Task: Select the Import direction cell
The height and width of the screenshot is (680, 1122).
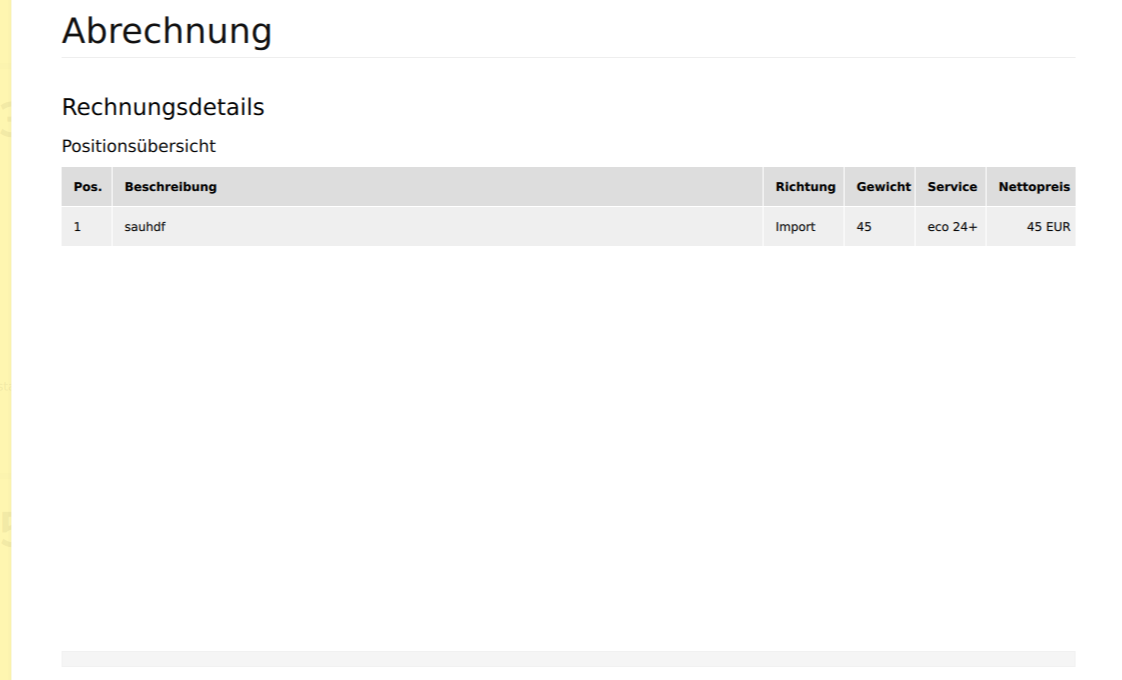Action: 795,227
